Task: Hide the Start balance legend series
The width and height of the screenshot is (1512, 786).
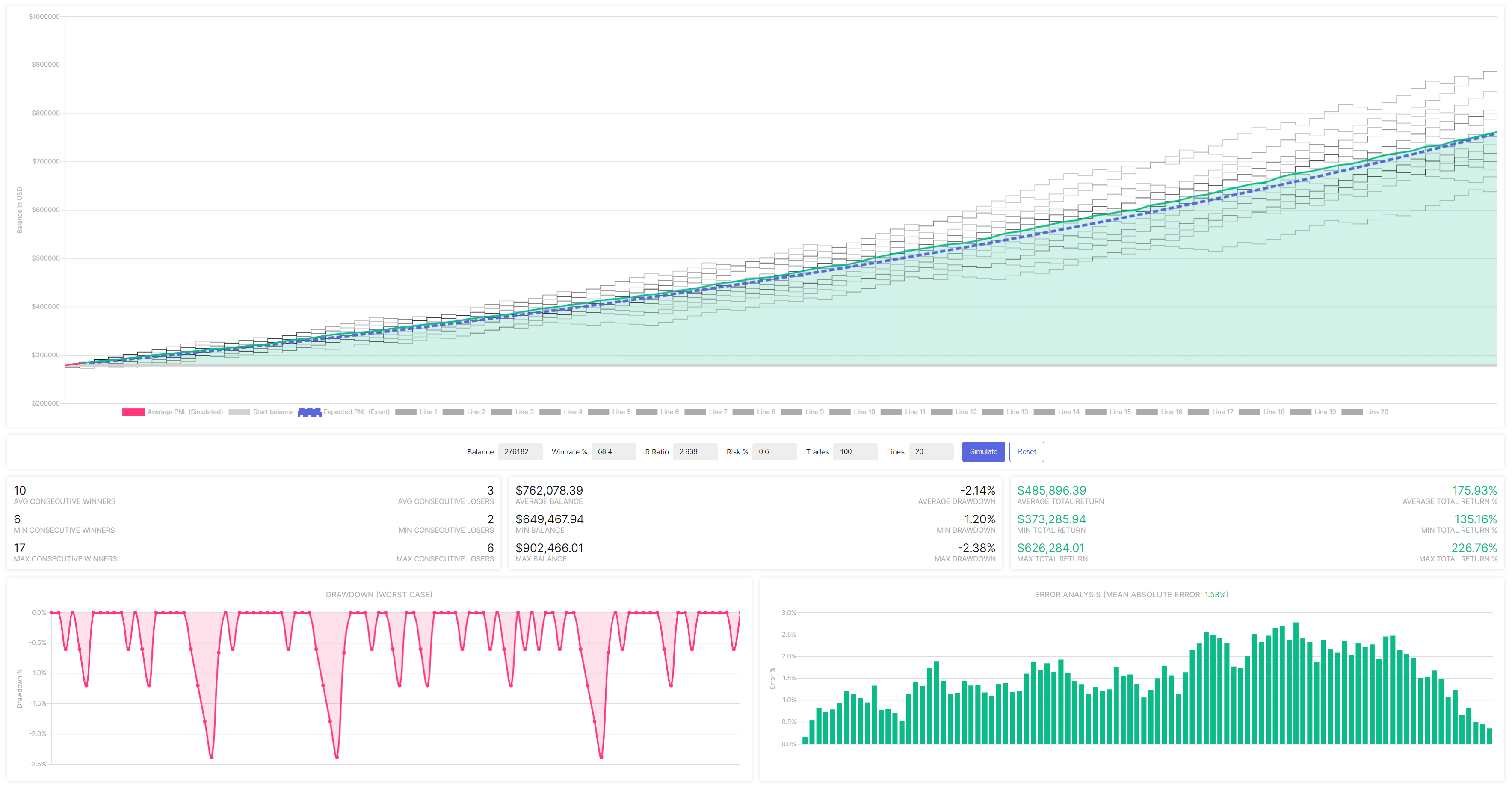Action: [261, 412]
